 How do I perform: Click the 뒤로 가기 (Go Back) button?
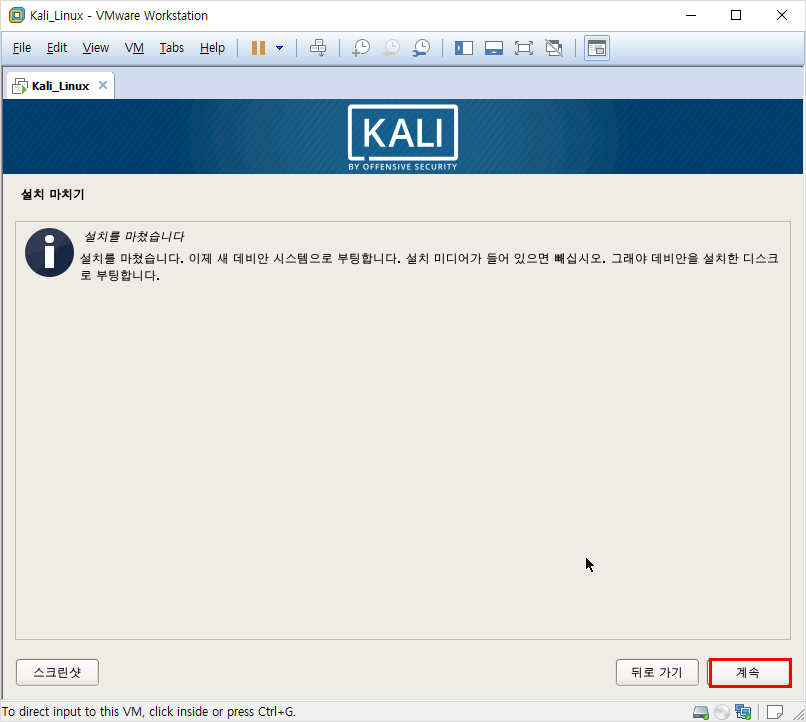pyautogui.click(x=657, y=673)
